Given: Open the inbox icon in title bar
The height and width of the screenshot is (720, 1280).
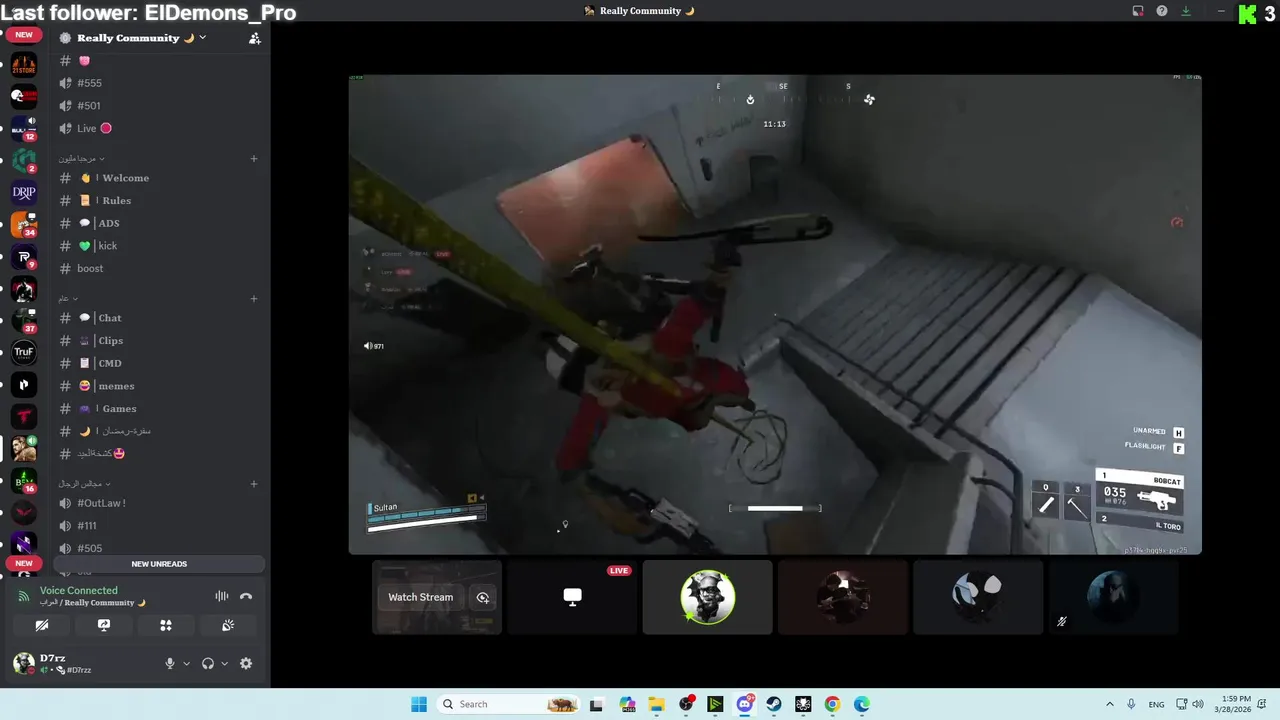Looking at the screenshot, I should tap(1138, 11).
